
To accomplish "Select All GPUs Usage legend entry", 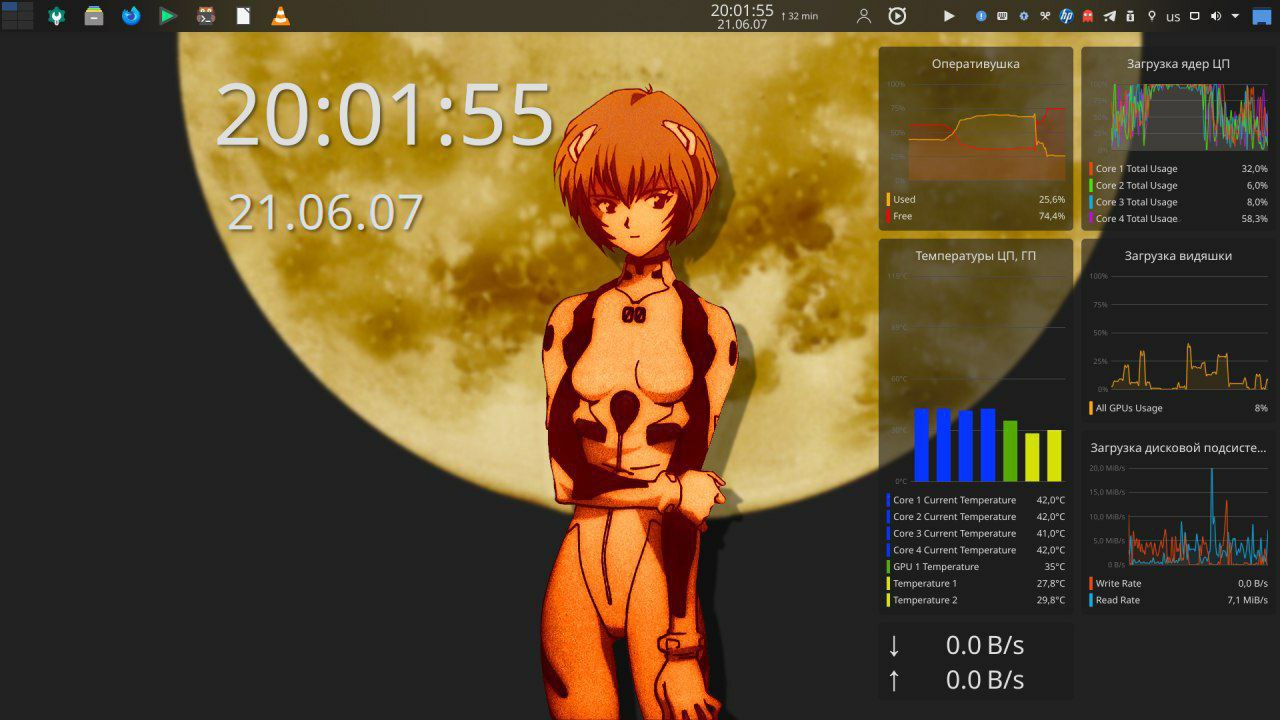I will (1179, 408).
